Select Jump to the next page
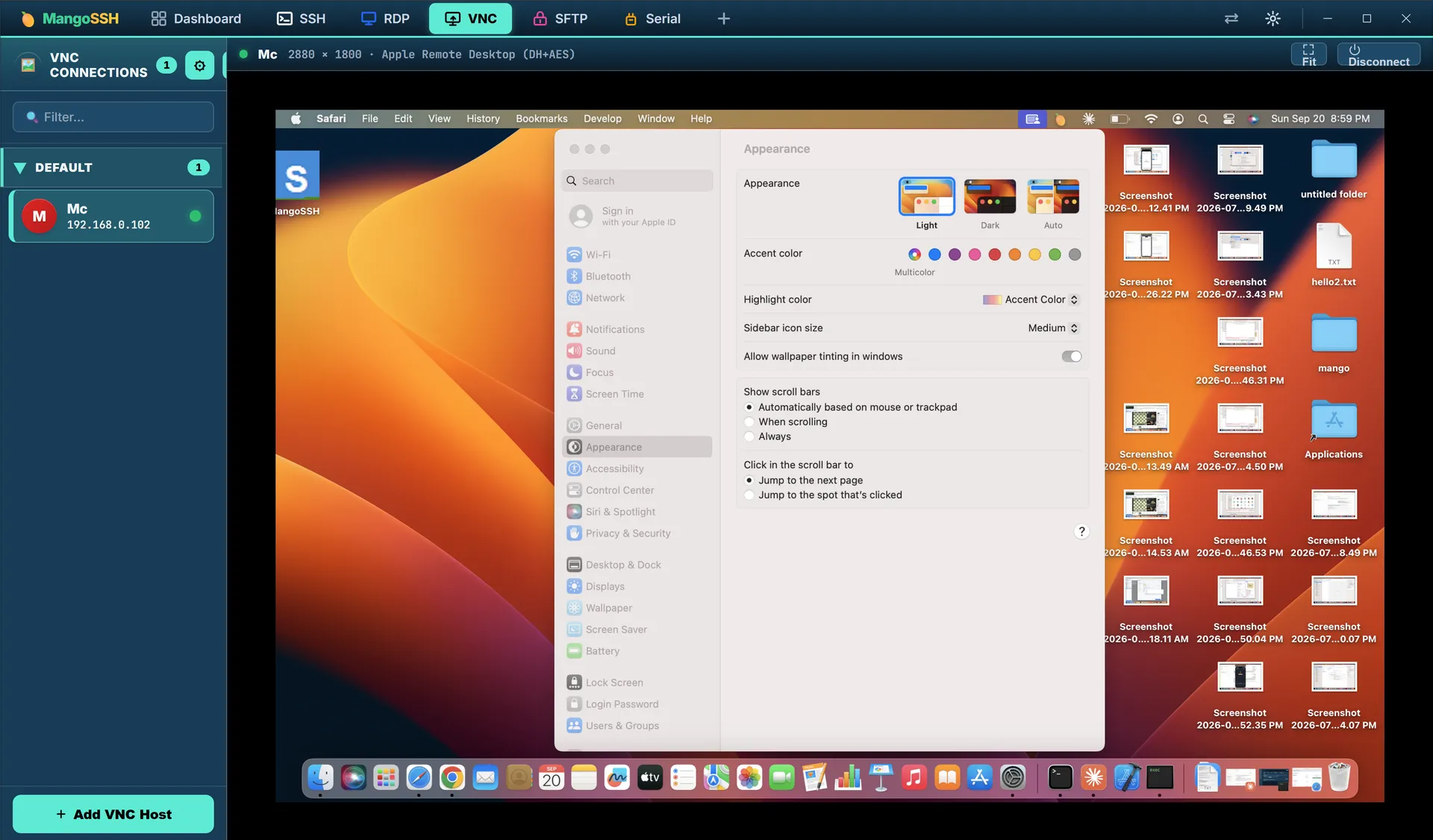Viewport: 1433px width, 840px height. pos(749,480)
